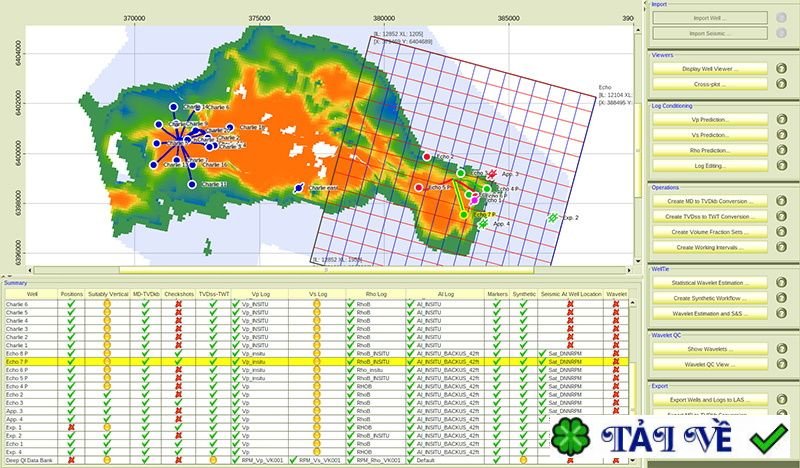
Task: Click help icon for Statistical Wavelet Estimation
Action: pos(781,282)
